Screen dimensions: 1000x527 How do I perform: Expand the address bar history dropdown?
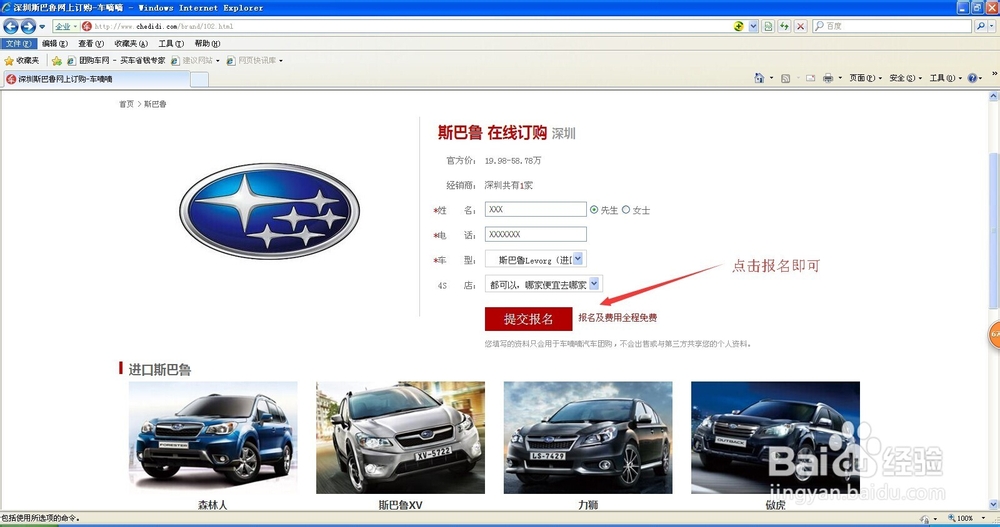coord(753,26)
